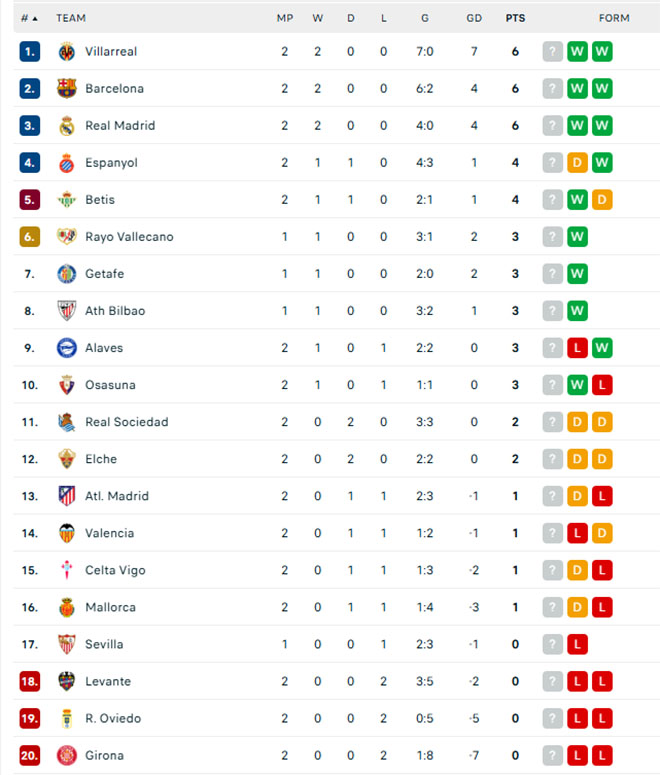Open the Alaves team crest
Viewport: 660px width, 775px height.
pyautogui.click(x=67, y=348)
